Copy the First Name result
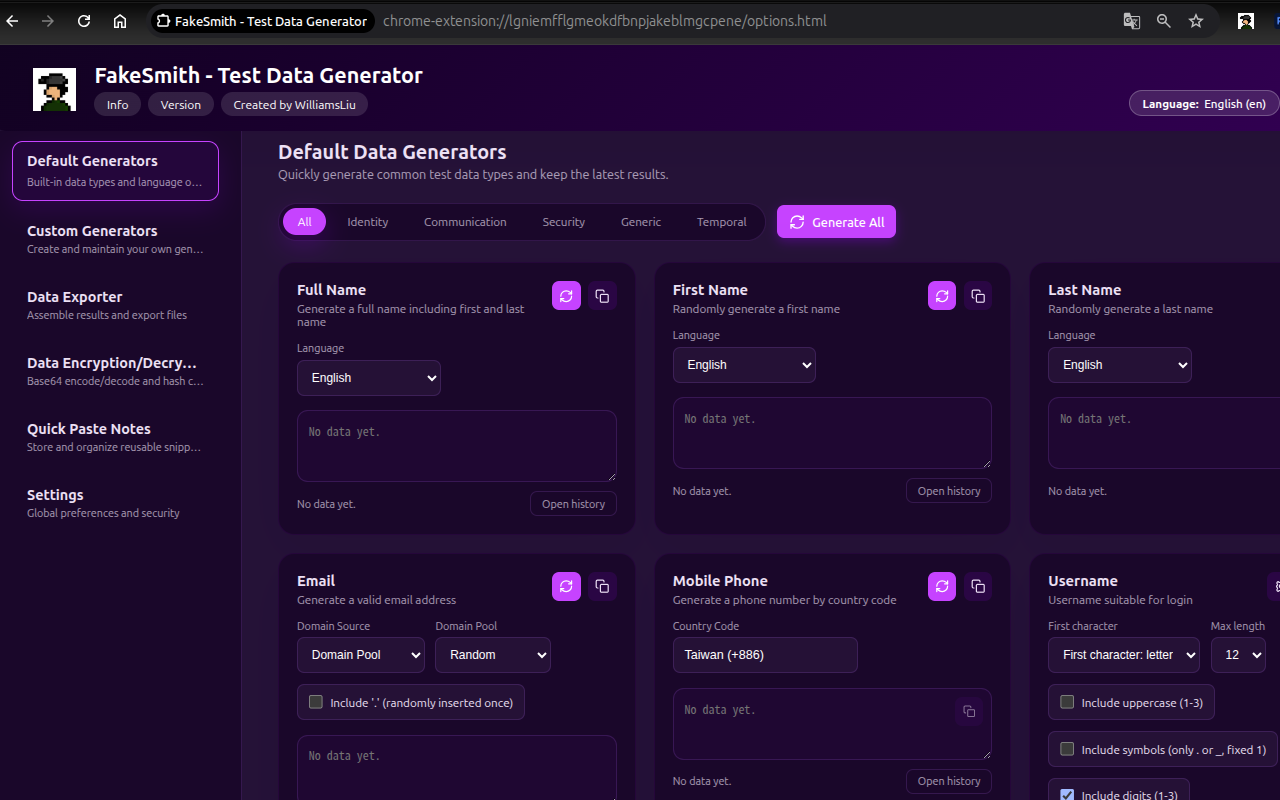 978,295
